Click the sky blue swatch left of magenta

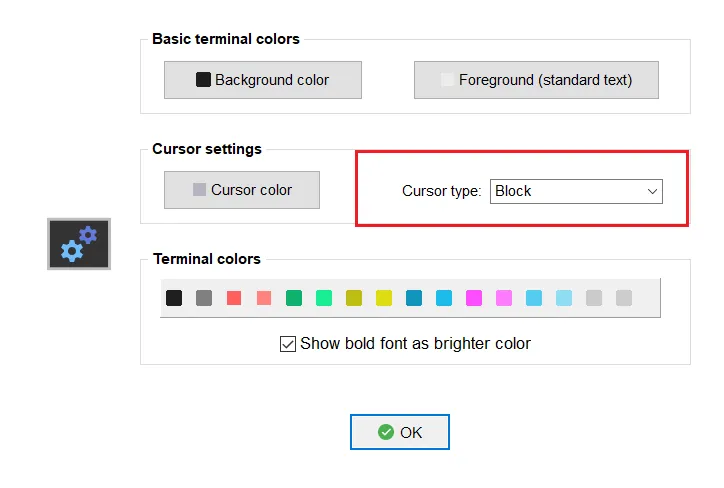[x=444, y=298]
